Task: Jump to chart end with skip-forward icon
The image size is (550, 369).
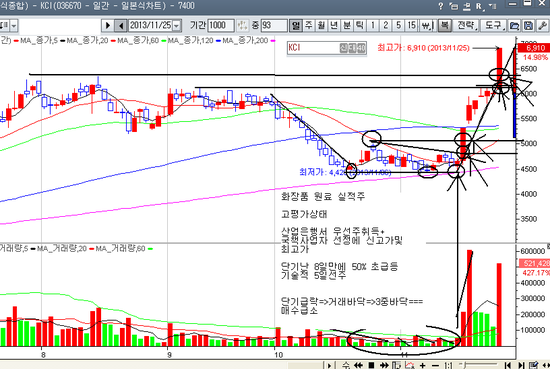Action: coord(521,365)
